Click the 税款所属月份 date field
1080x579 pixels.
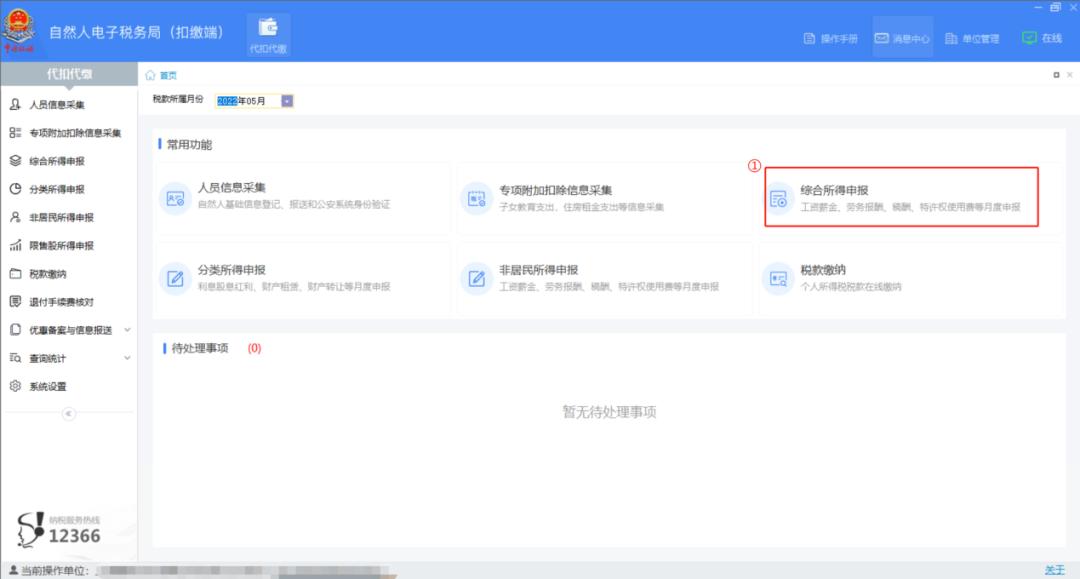pyautogui.click(x=247, y=100)
